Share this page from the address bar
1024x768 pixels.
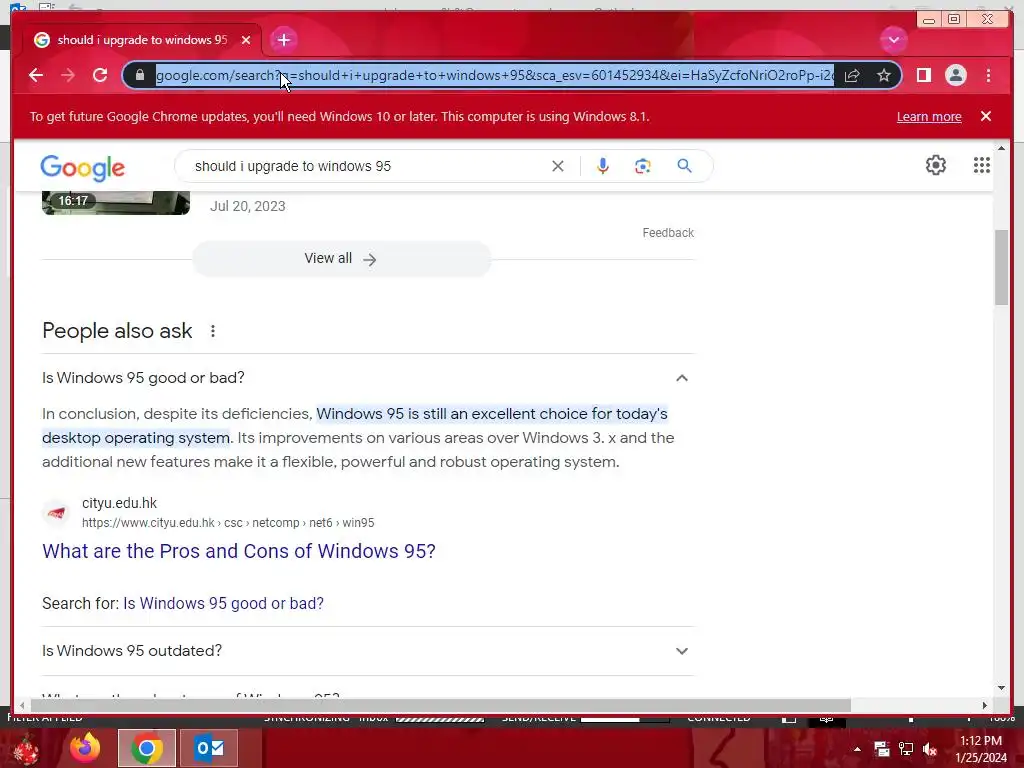coord(852,75)
